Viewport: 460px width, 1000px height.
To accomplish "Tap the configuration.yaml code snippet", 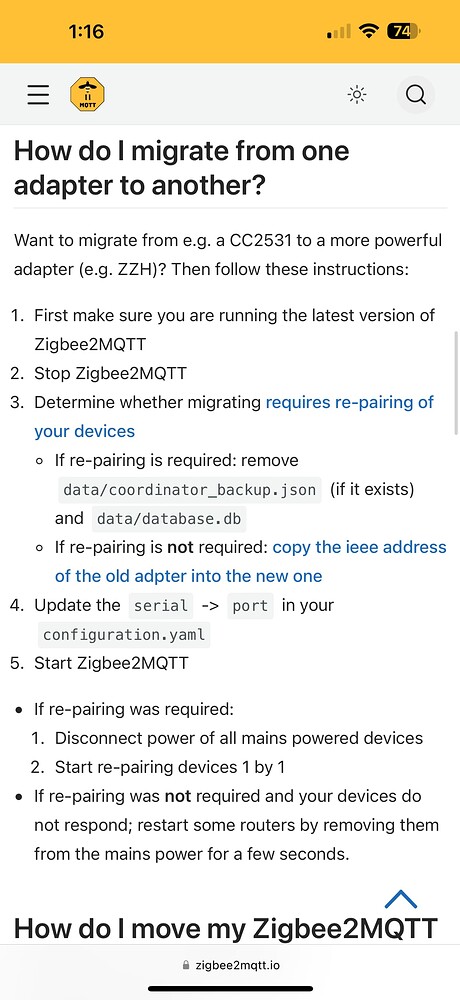I will click(x=123, y=635).
